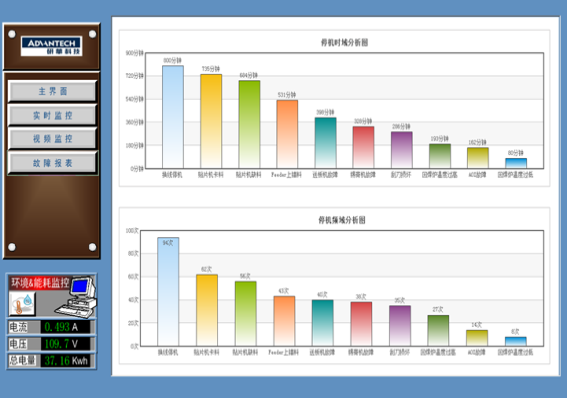Image resolution: width=567 pixels, height=398 pixels.
Task: Select the 62次 yellow bar
Action: point(207,310)
